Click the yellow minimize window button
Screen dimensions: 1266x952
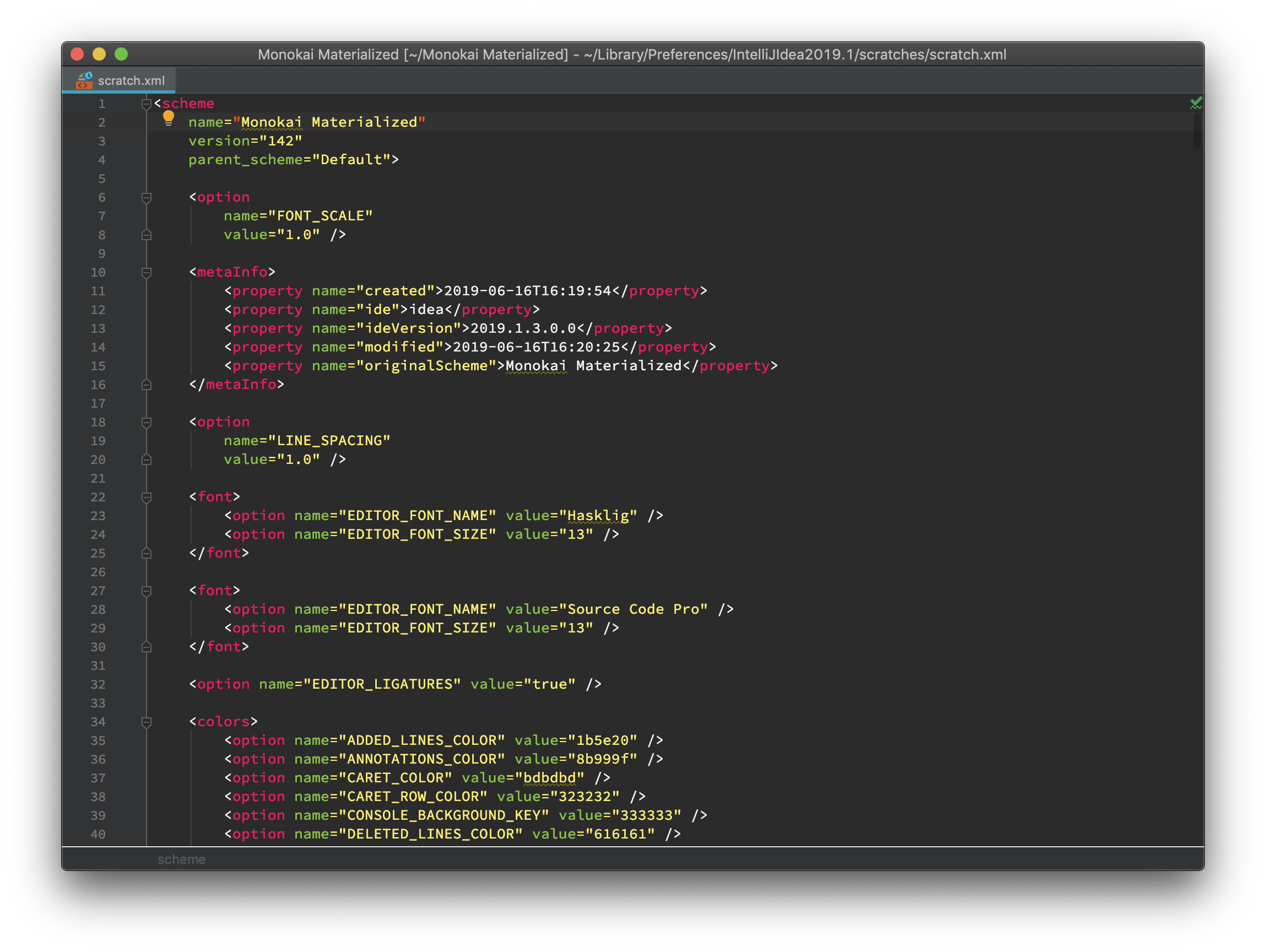click(99, 55)
